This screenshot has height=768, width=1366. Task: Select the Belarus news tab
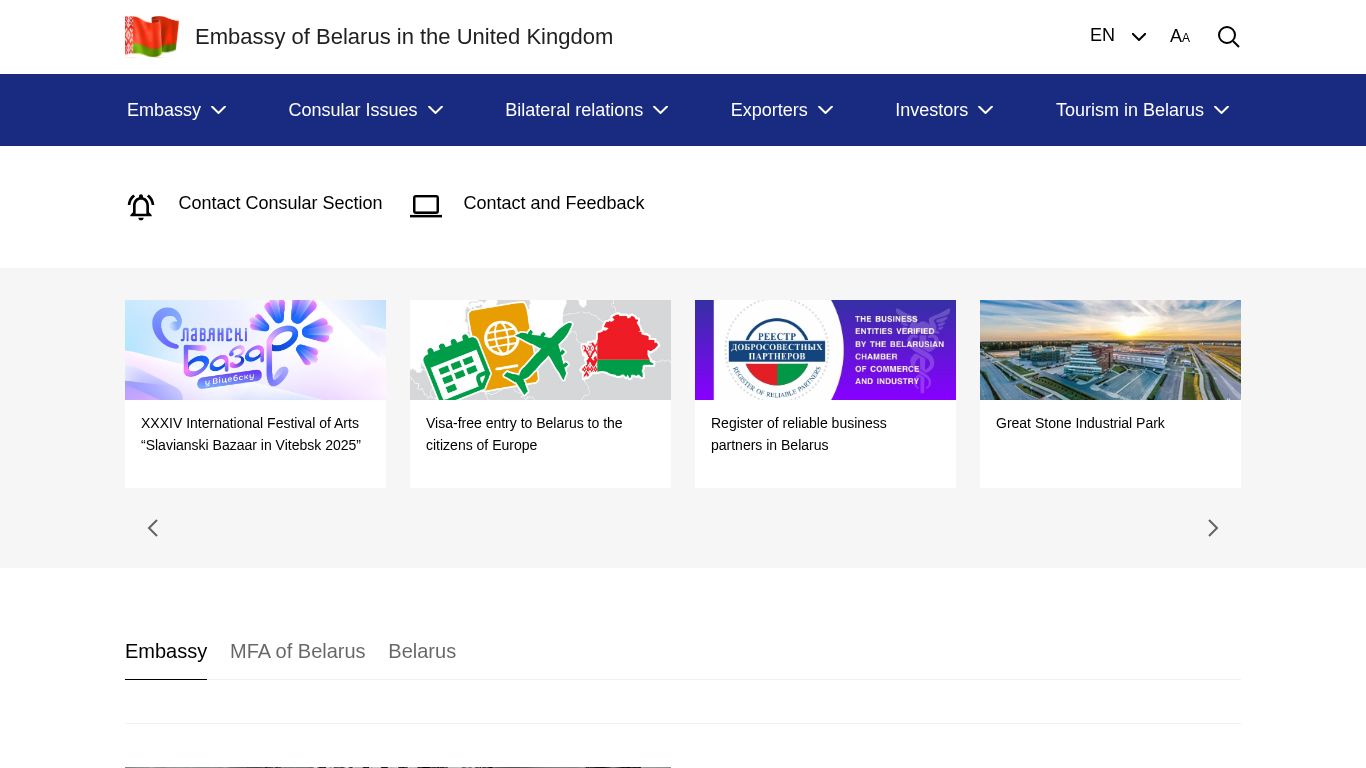(x=422, y=652)
